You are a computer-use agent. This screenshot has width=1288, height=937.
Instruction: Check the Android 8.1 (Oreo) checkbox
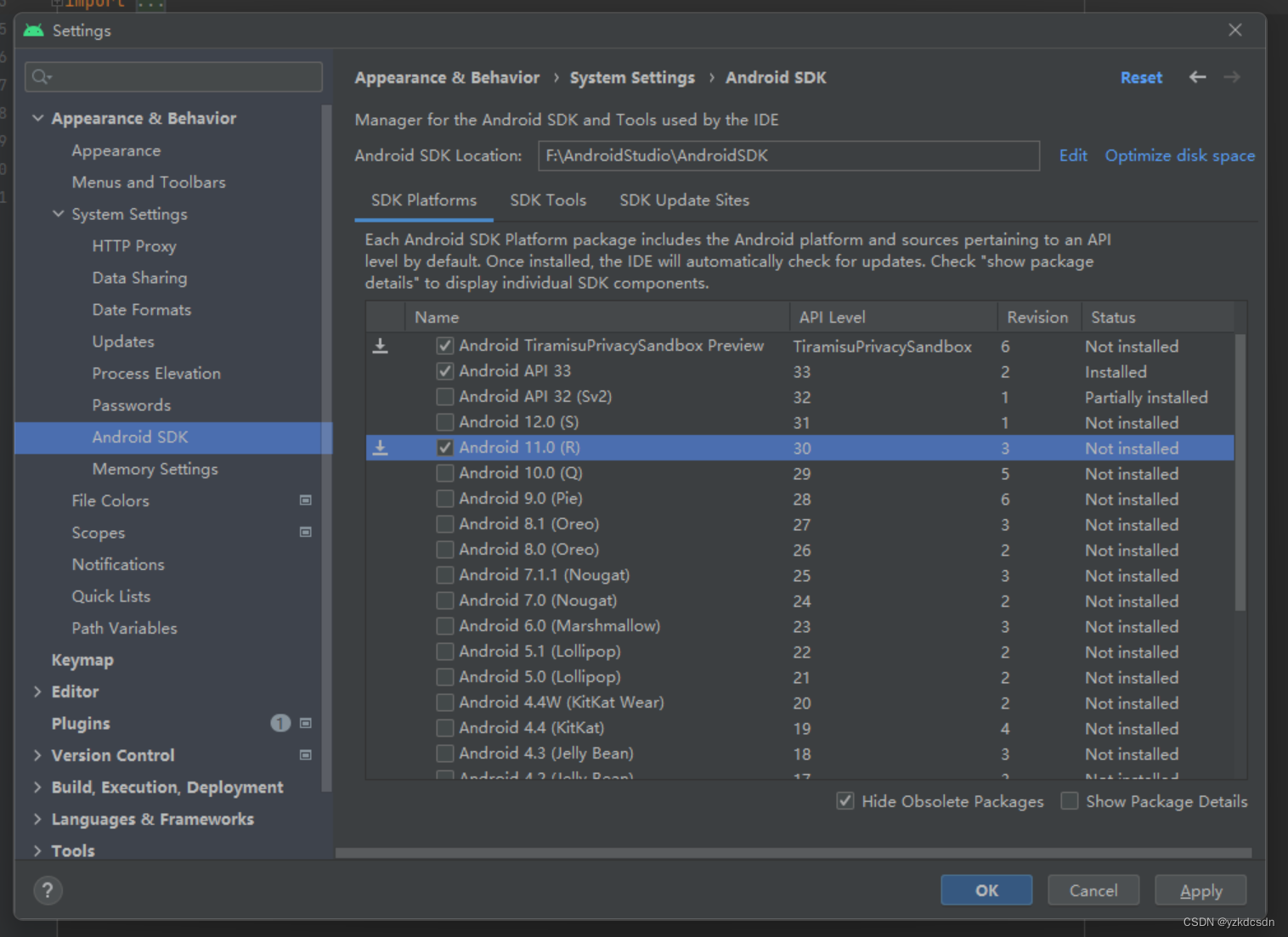(444, 524)
